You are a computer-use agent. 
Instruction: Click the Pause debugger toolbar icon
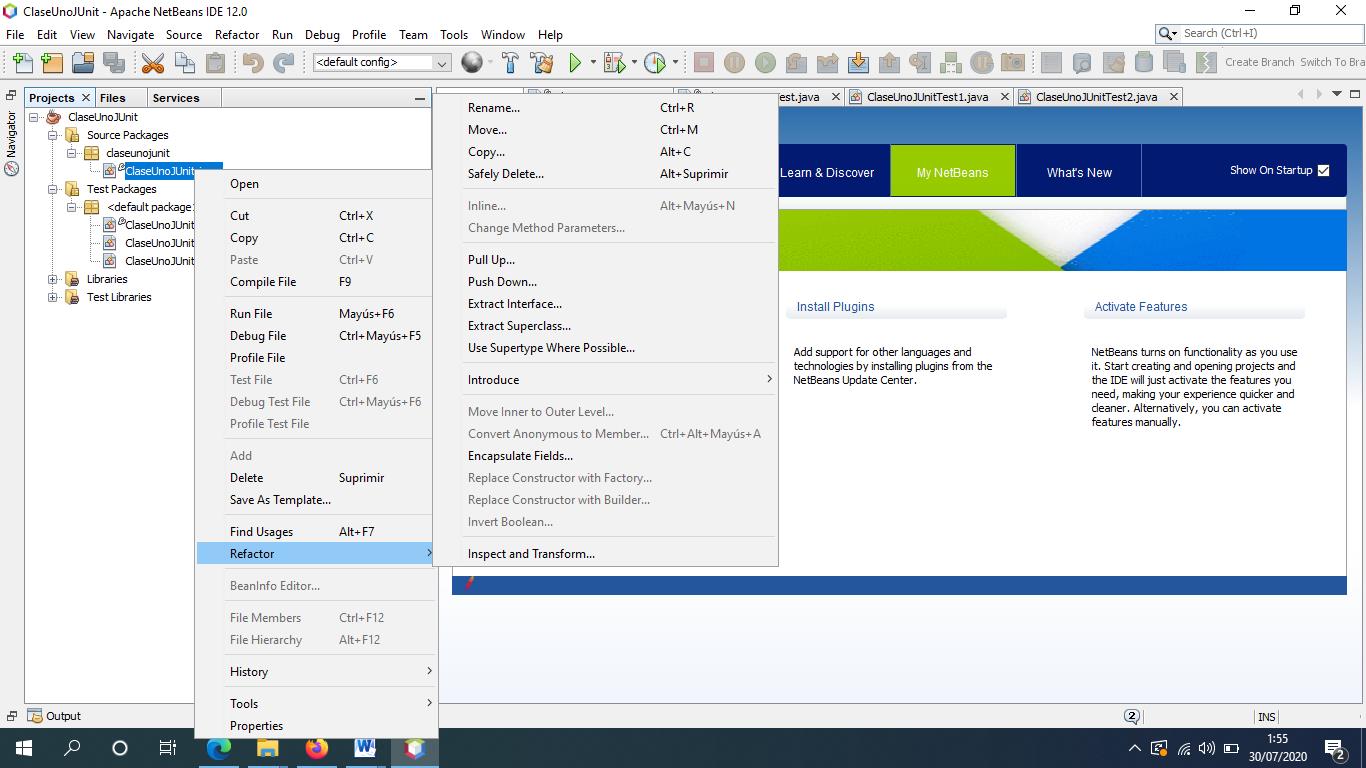coord(734,62)
